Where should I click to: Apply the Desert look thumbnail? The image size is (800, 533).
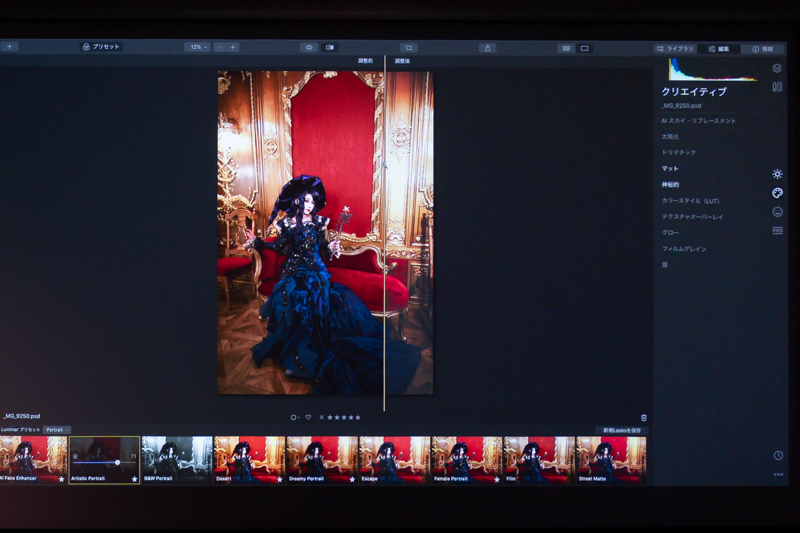pos(249,460)
